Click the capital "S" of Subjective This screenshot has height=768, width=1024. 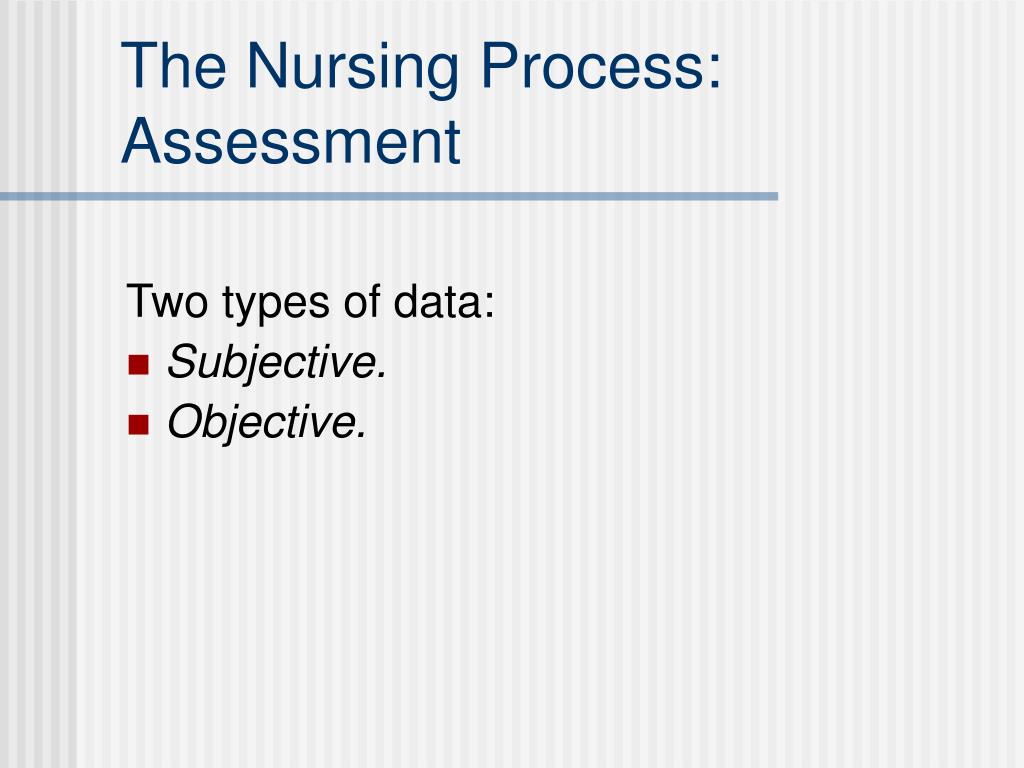[183, 361]
